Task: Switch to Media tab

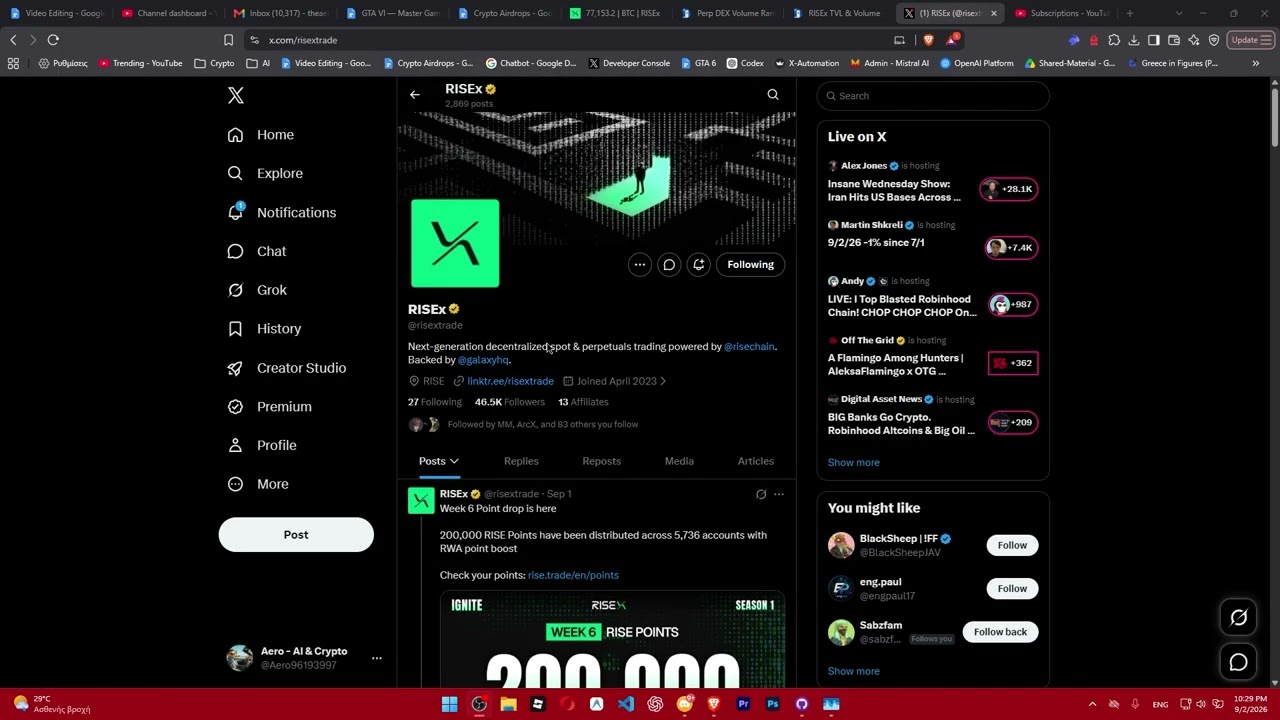Action: click(x=679, y=461)
